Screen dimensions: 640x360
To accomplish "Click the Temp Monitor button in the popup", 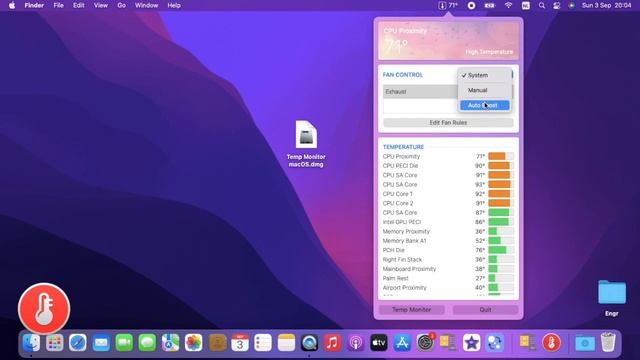I will (x=411, y=309).
